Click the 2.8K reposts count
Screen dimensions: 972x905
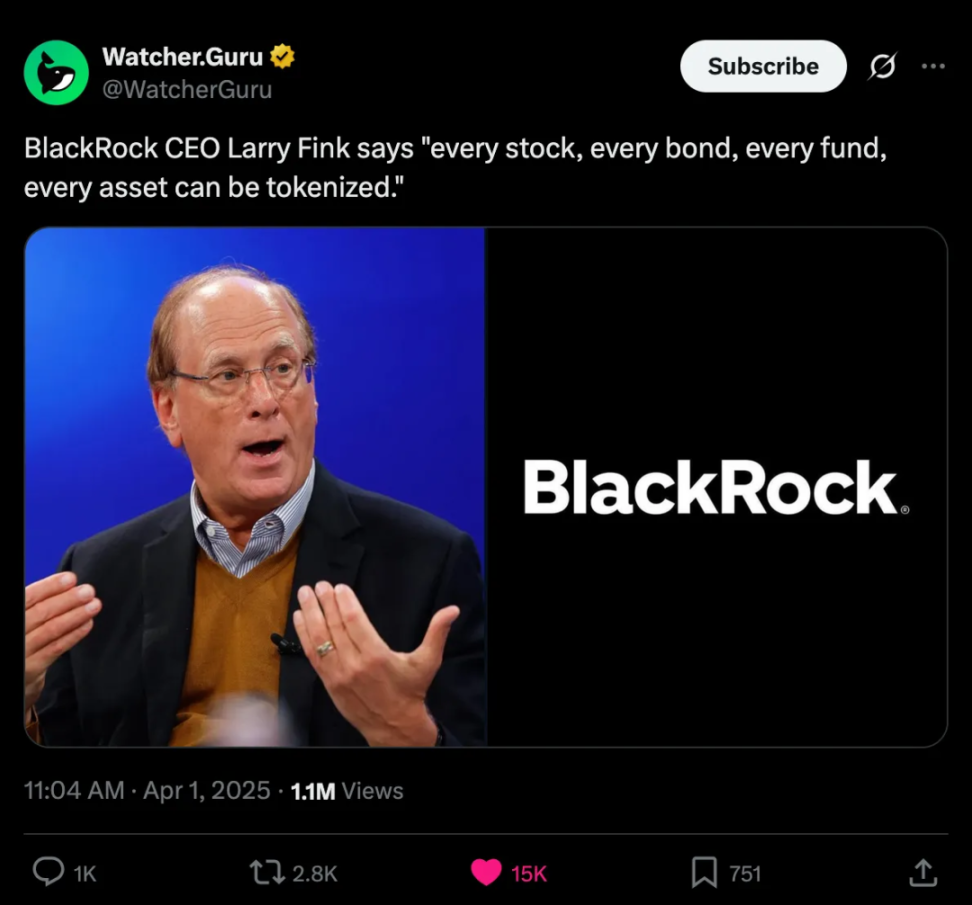[314, 873]
